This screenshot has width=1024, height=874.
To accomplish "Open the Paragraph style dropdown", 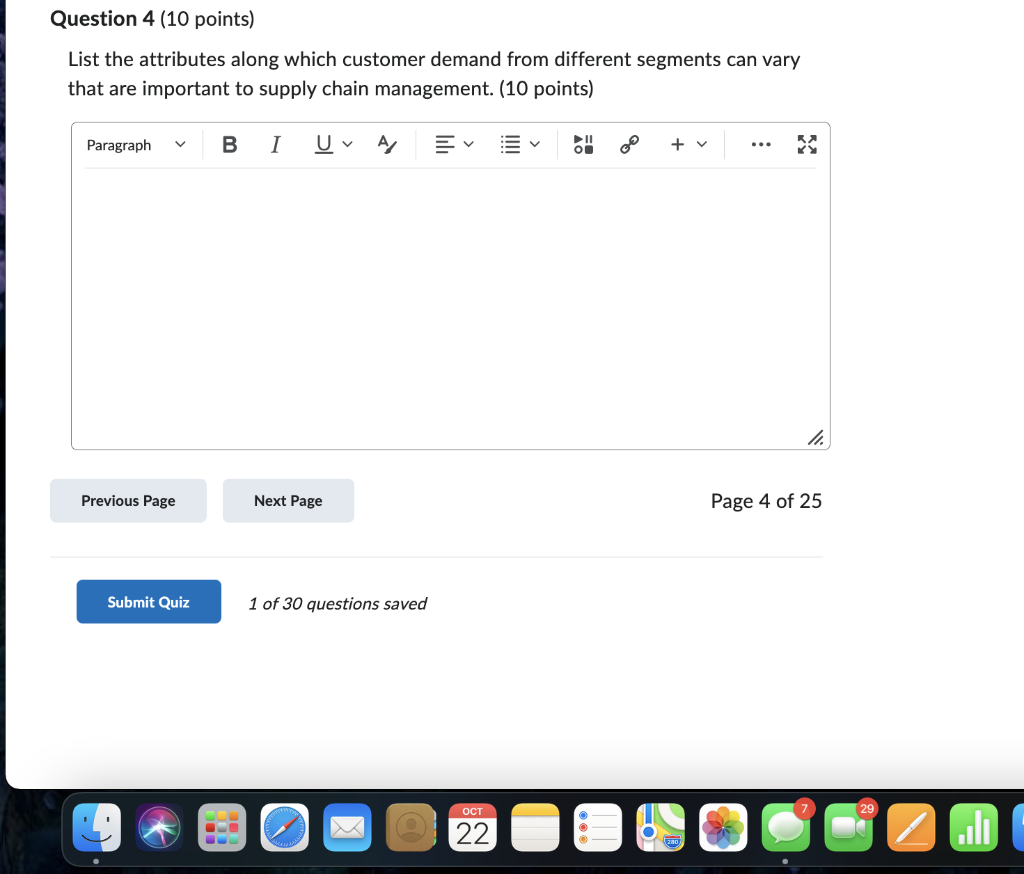I will [x=135, y=144].
